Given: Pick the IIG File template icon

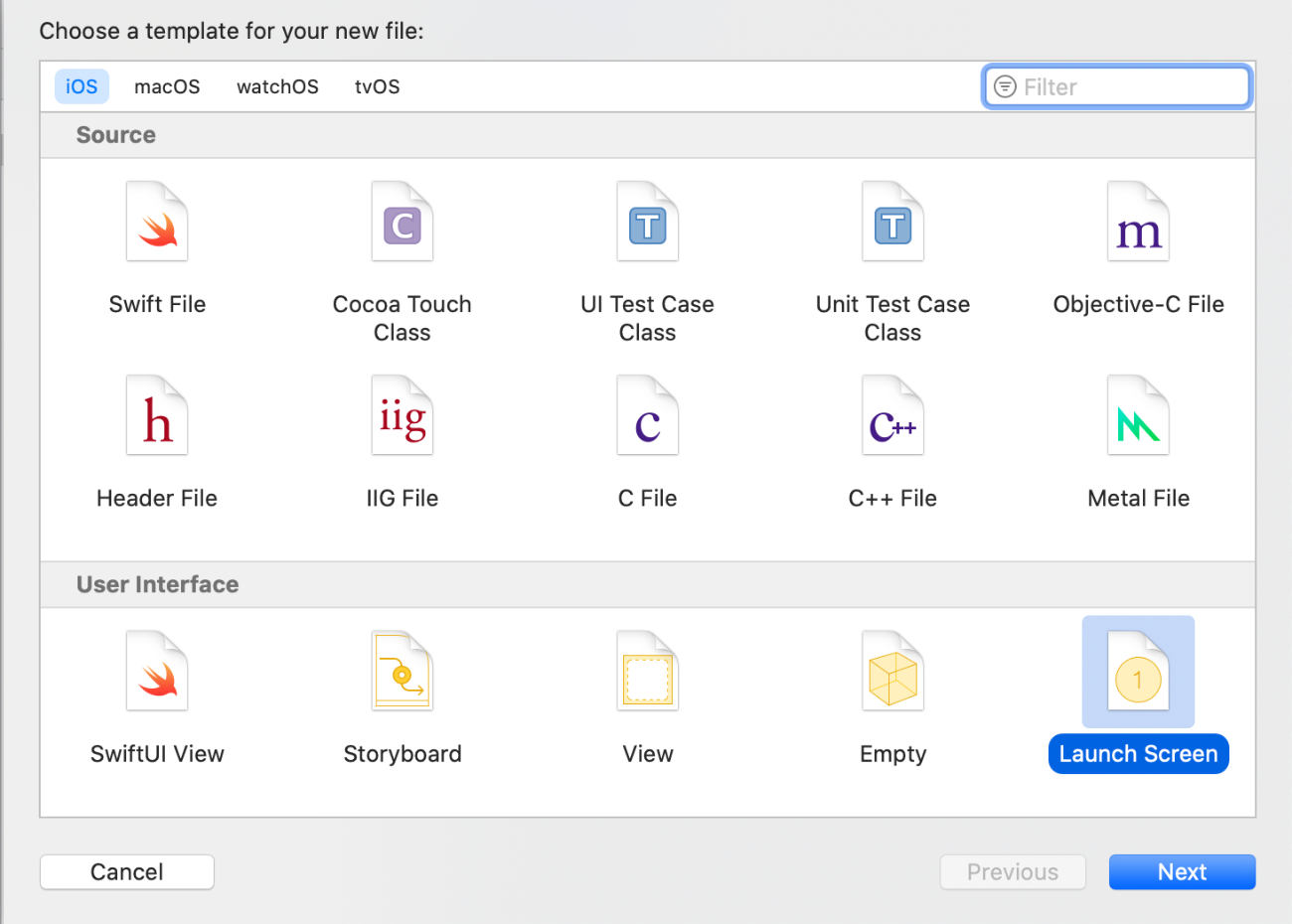Looking at the screenshot, I should point(403,416).
